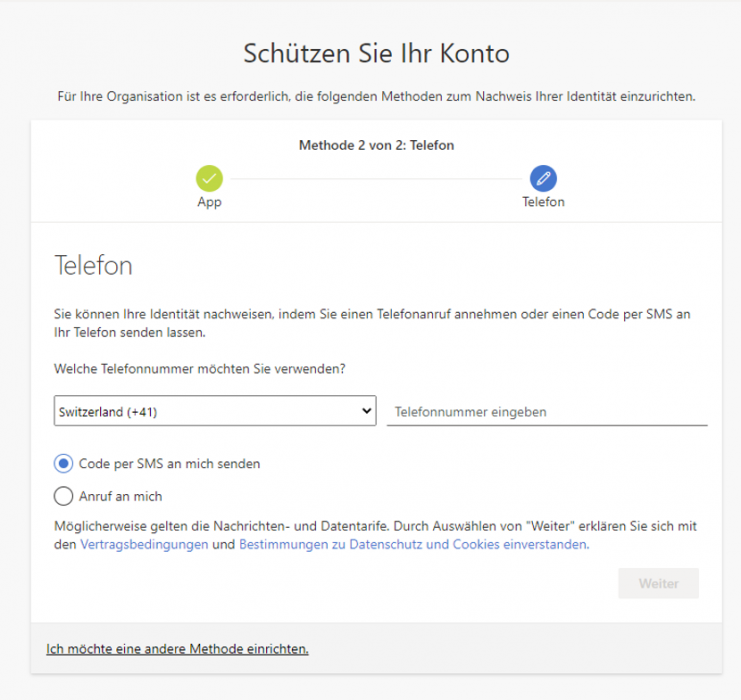Select the "App" step label
This screenshot has width=741, height=700.
(x=209, y=202)
